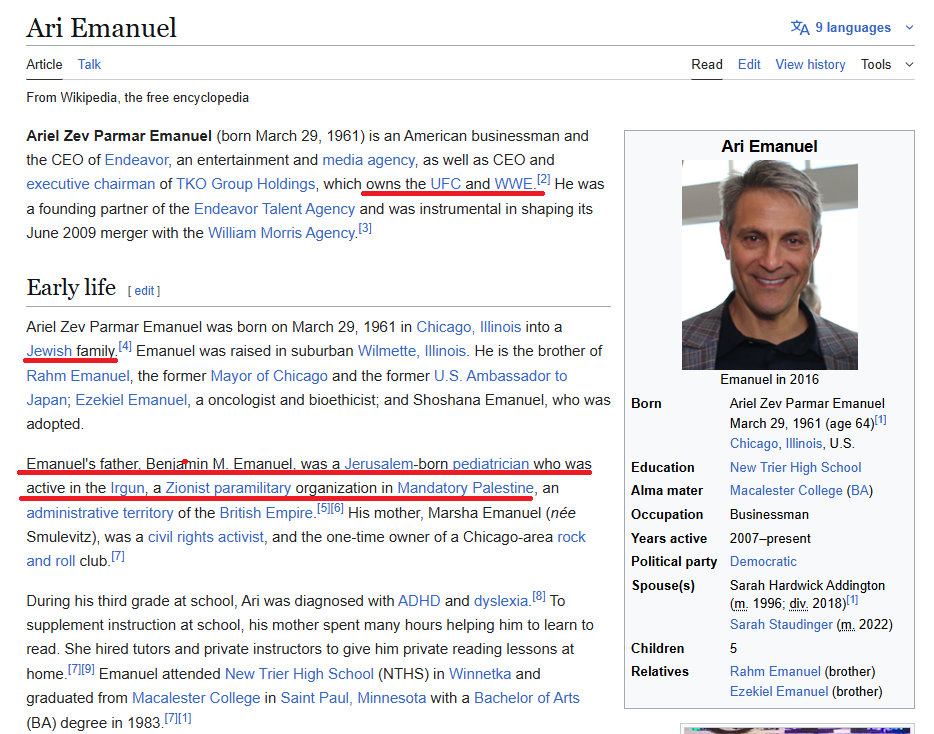Open the Saint Paul, Minnesota link
This screenshot has width=934, height=734.
click(353, 698)
